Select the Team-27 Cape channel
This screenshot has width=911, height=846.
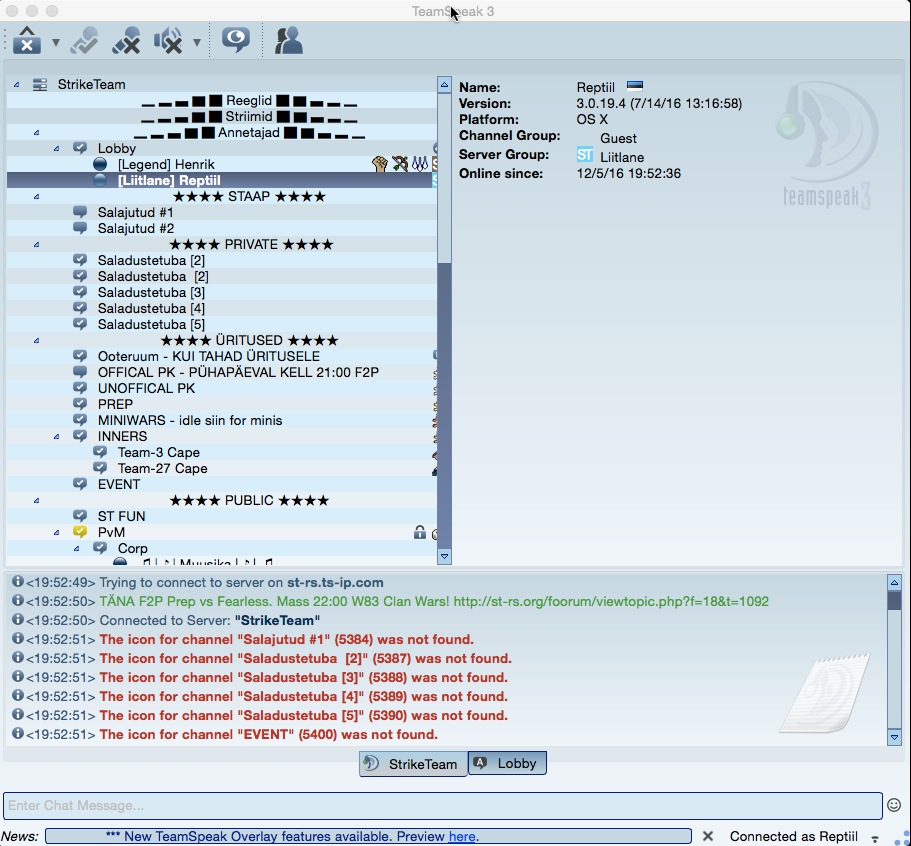221,468
